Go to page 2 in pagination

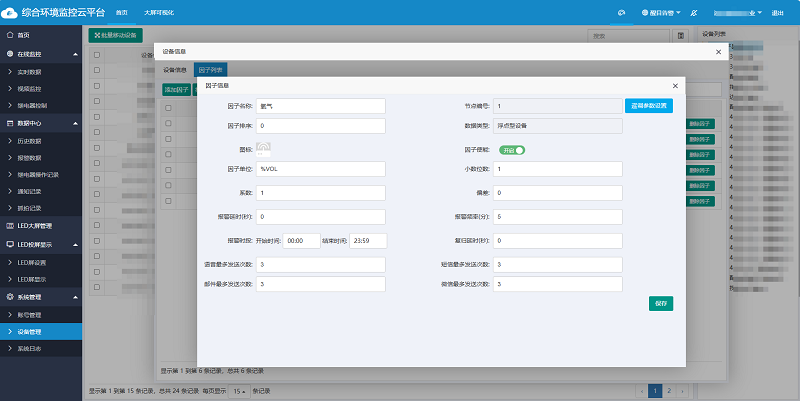click(669, 389)
